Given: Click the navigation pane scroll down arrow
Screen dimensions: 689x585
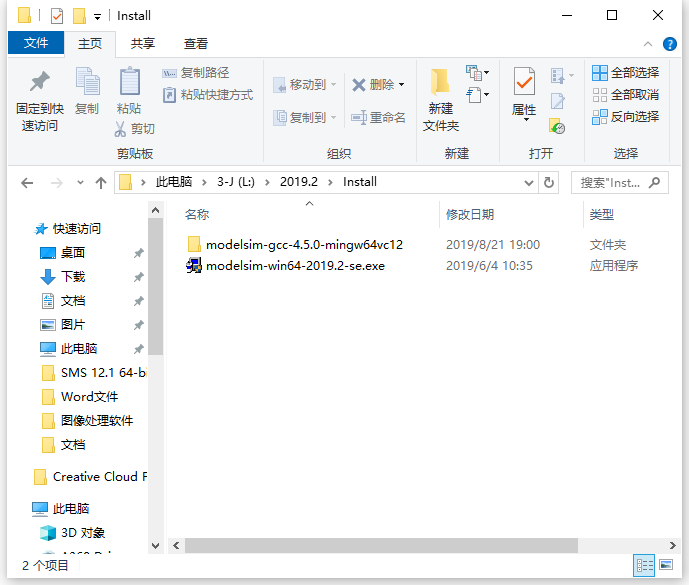Looking at the screenshot, I should (x=155, y=546).
